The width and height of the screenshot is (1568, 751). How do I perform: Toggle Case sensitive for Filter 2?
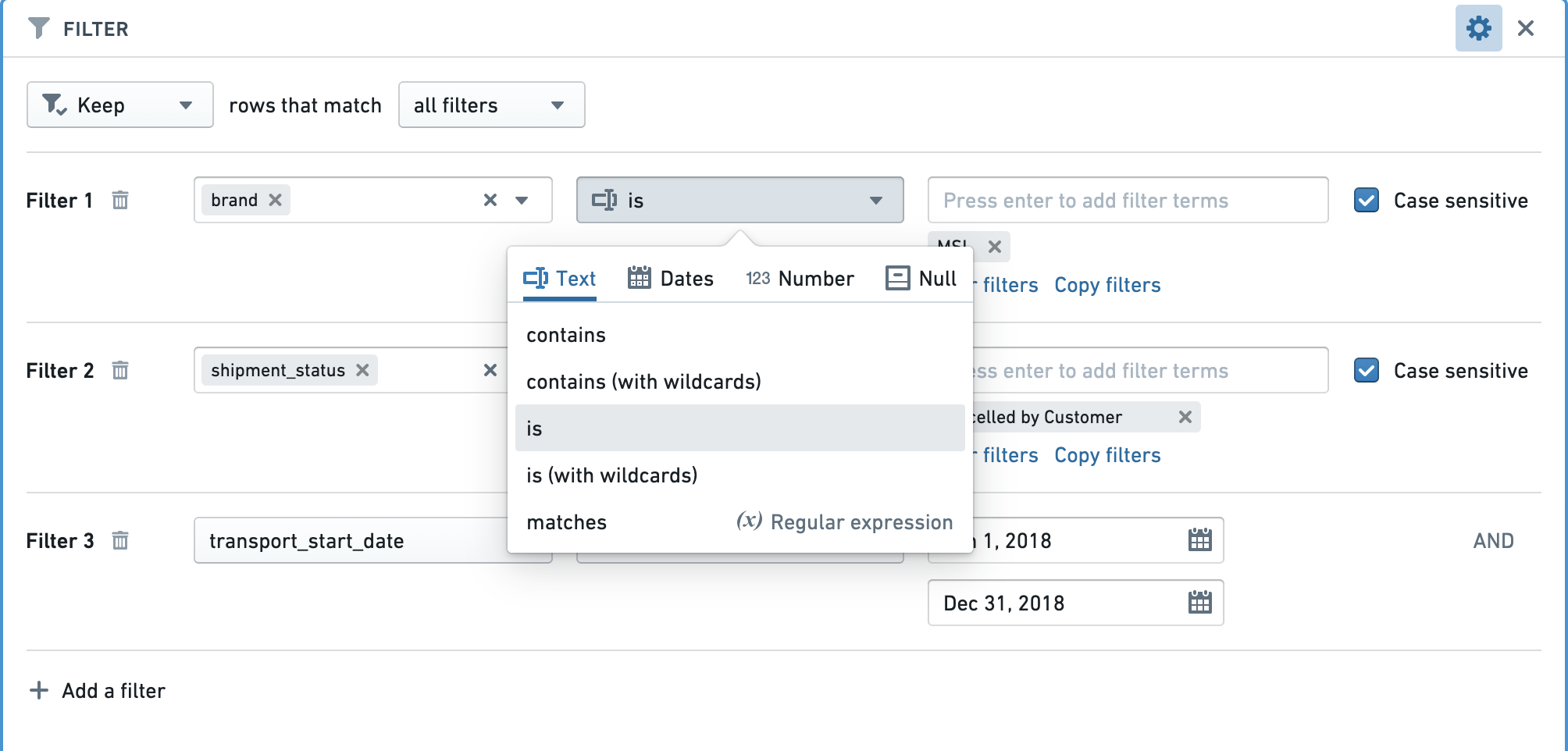1367,370
